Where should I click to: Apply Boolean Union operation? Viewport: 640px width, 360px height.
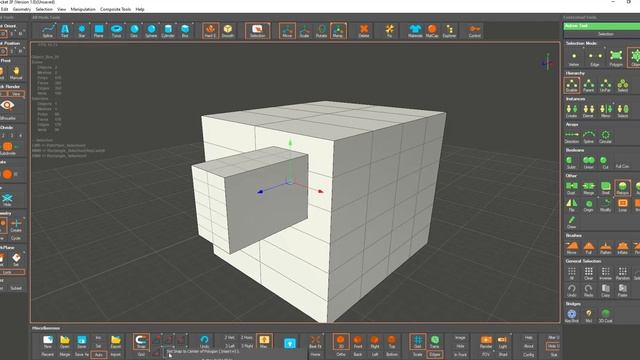(589, 162)
